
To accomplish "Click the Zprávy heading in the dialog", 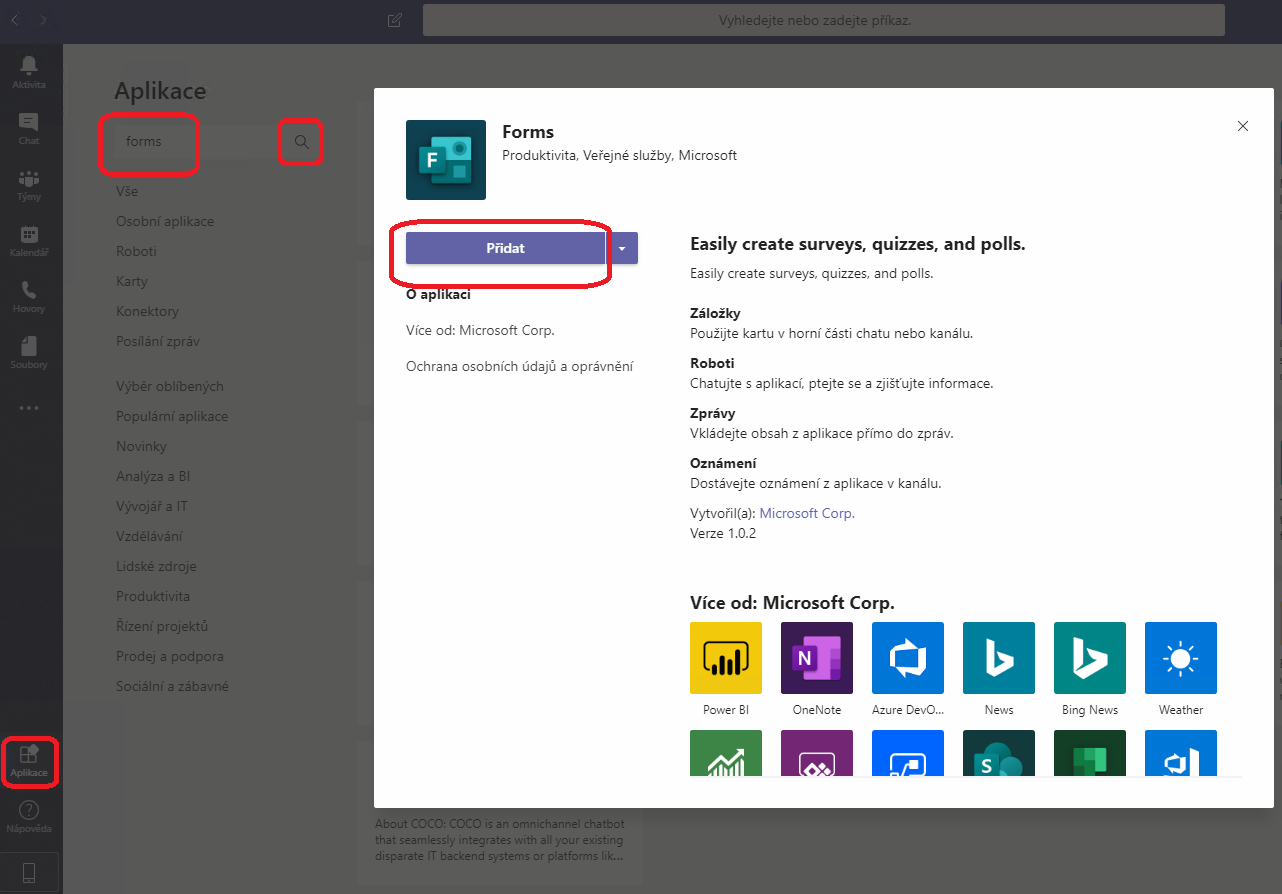I will tap(713, 413).
